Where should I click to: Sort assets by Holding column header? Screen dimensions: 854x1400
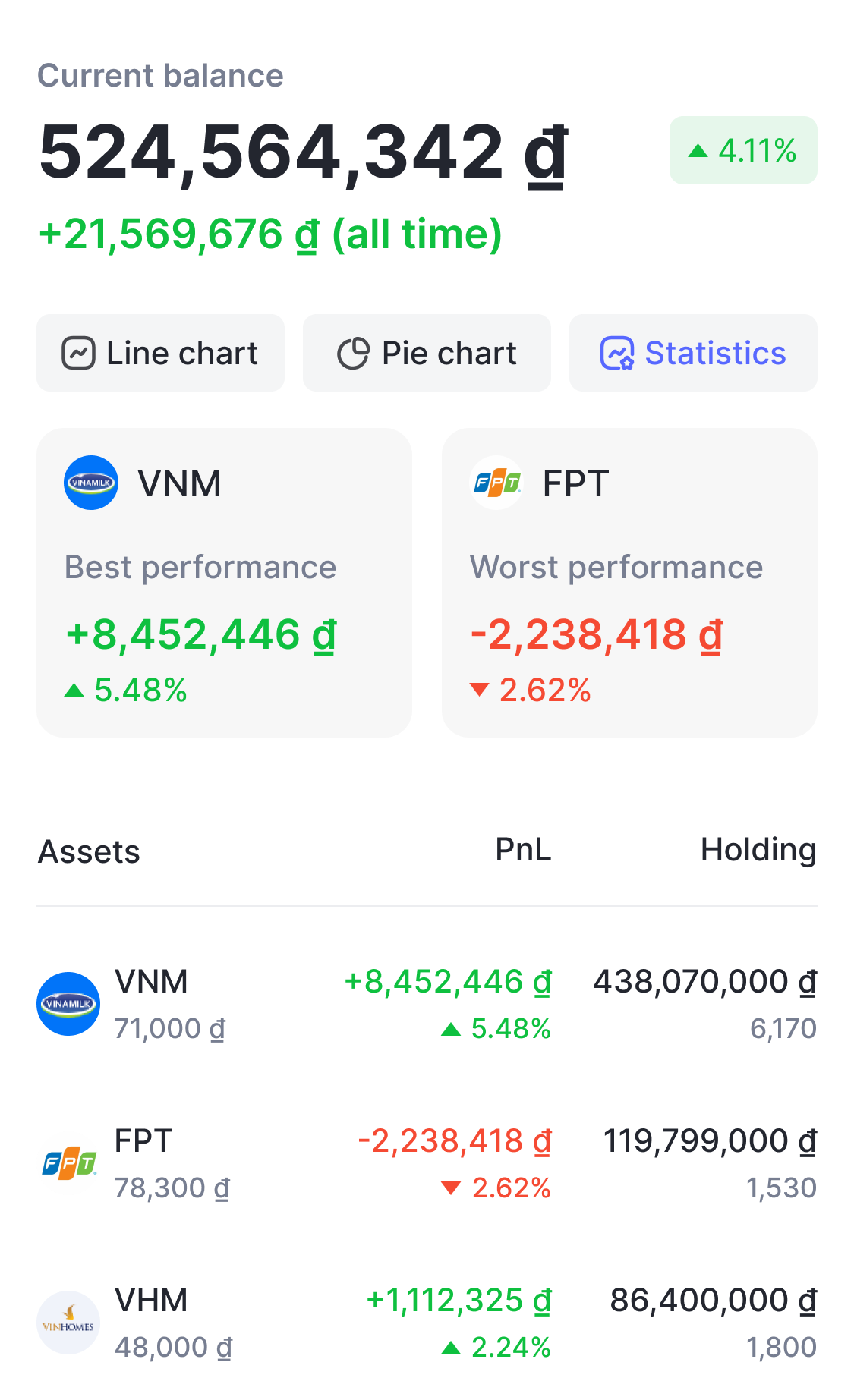pyautogui.click(x=758, y=850)
